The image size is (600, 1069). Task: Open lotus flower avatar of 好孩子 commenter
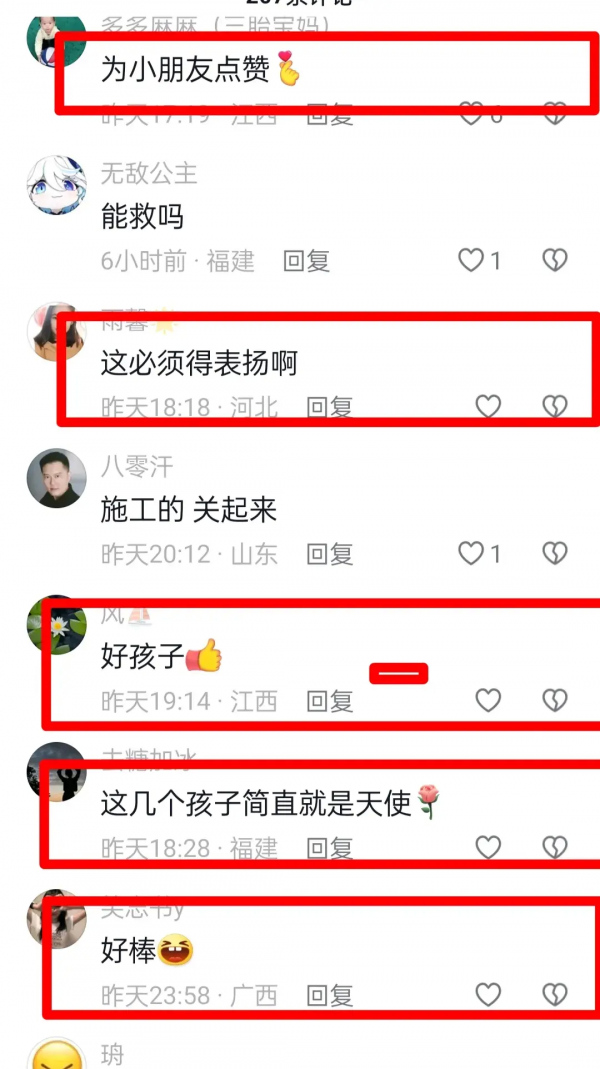(x=57, y=624)
